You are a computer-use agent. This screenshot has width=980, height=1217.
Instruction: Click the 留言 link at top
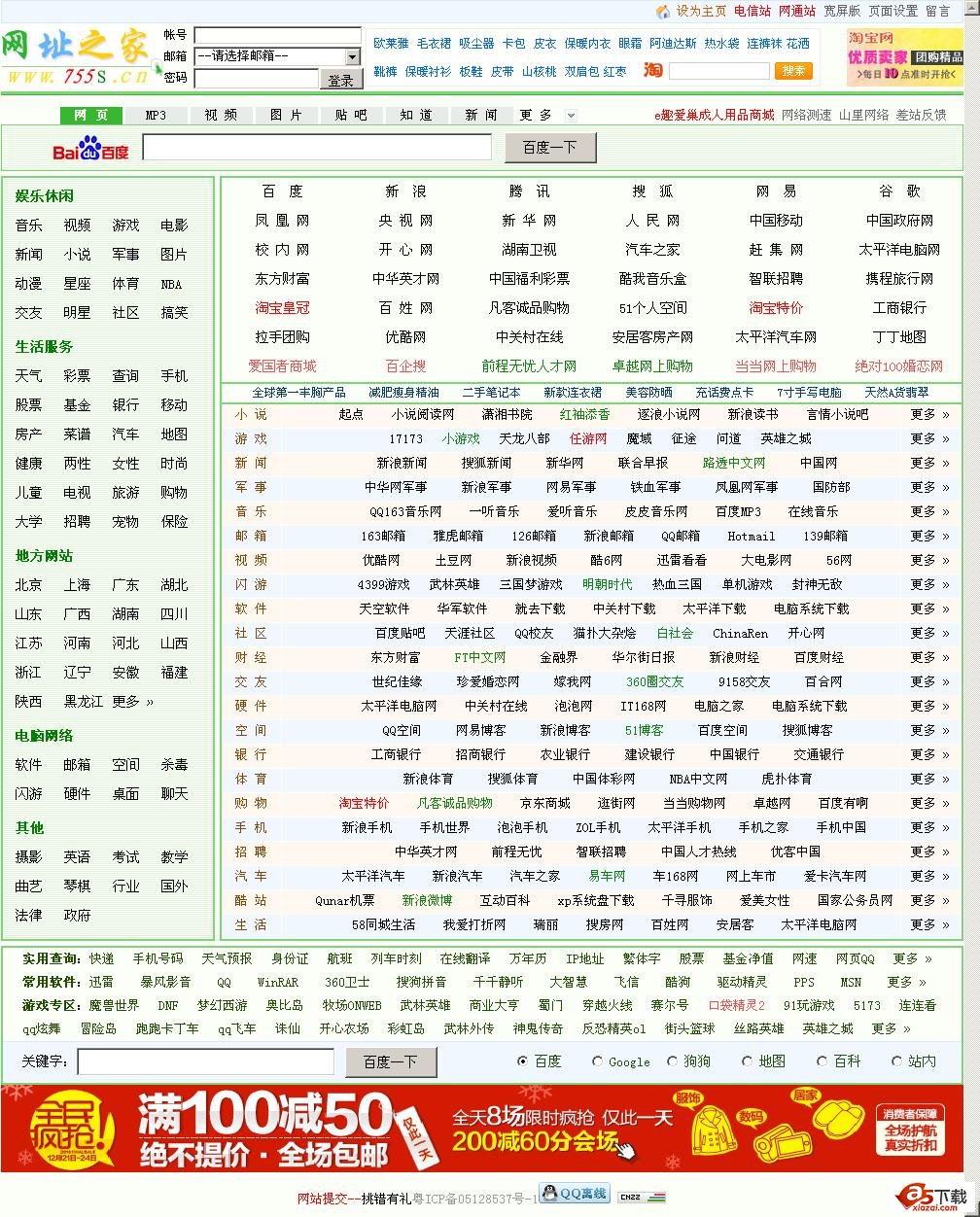coord(938,11)
